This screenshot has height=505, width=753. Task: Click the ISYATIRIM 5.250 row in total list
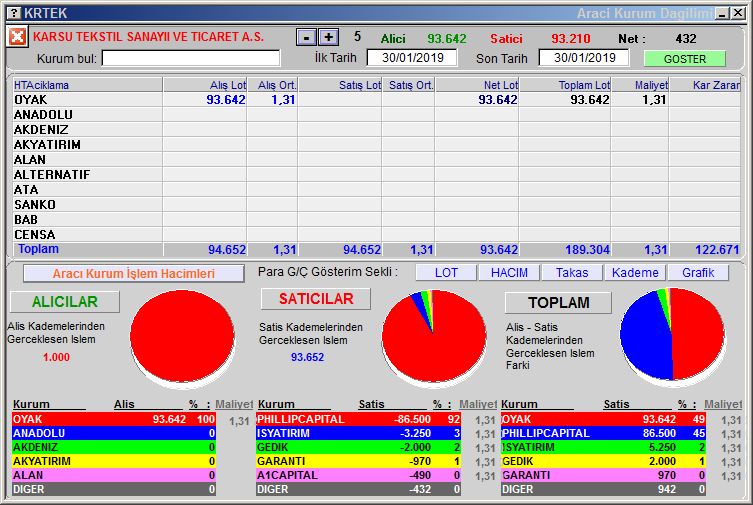pos(603,447)
